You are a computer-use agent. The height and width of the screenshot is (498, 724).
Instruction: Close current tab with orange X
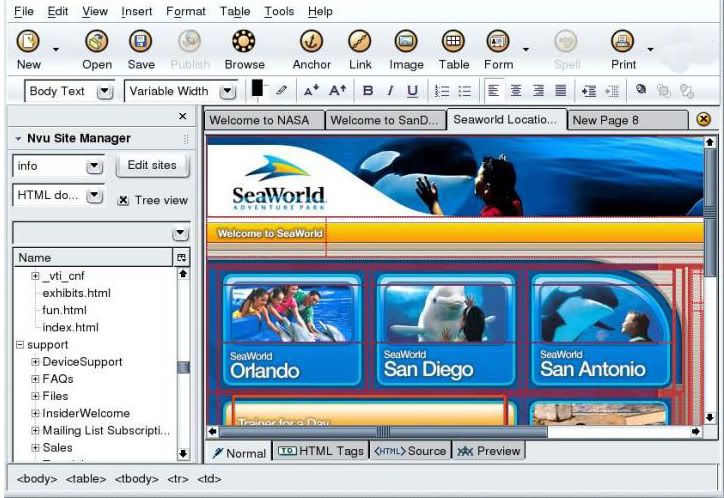[703, 120]
